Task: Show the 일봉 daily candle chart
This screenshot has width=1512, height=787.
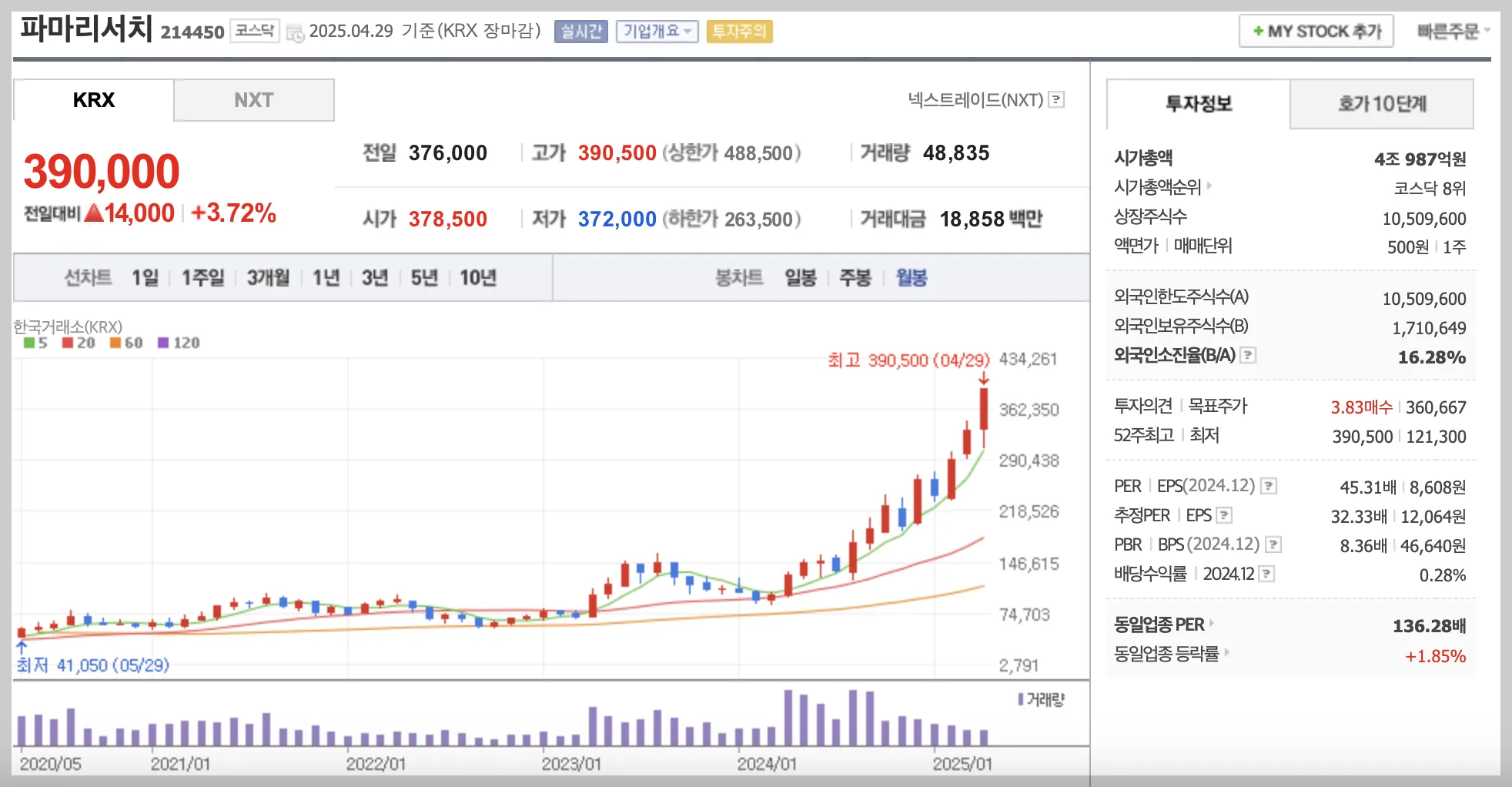Action: point(800,277)
